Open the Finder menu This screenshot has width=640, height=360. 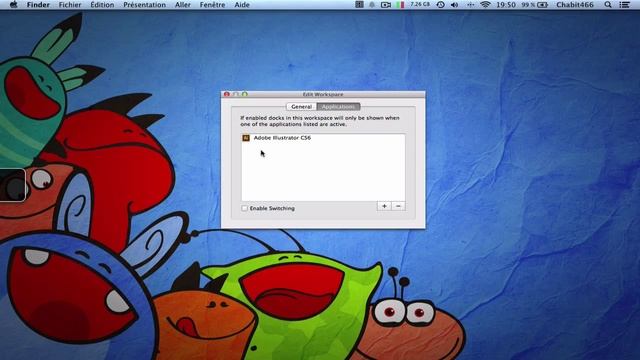[38, 5]
